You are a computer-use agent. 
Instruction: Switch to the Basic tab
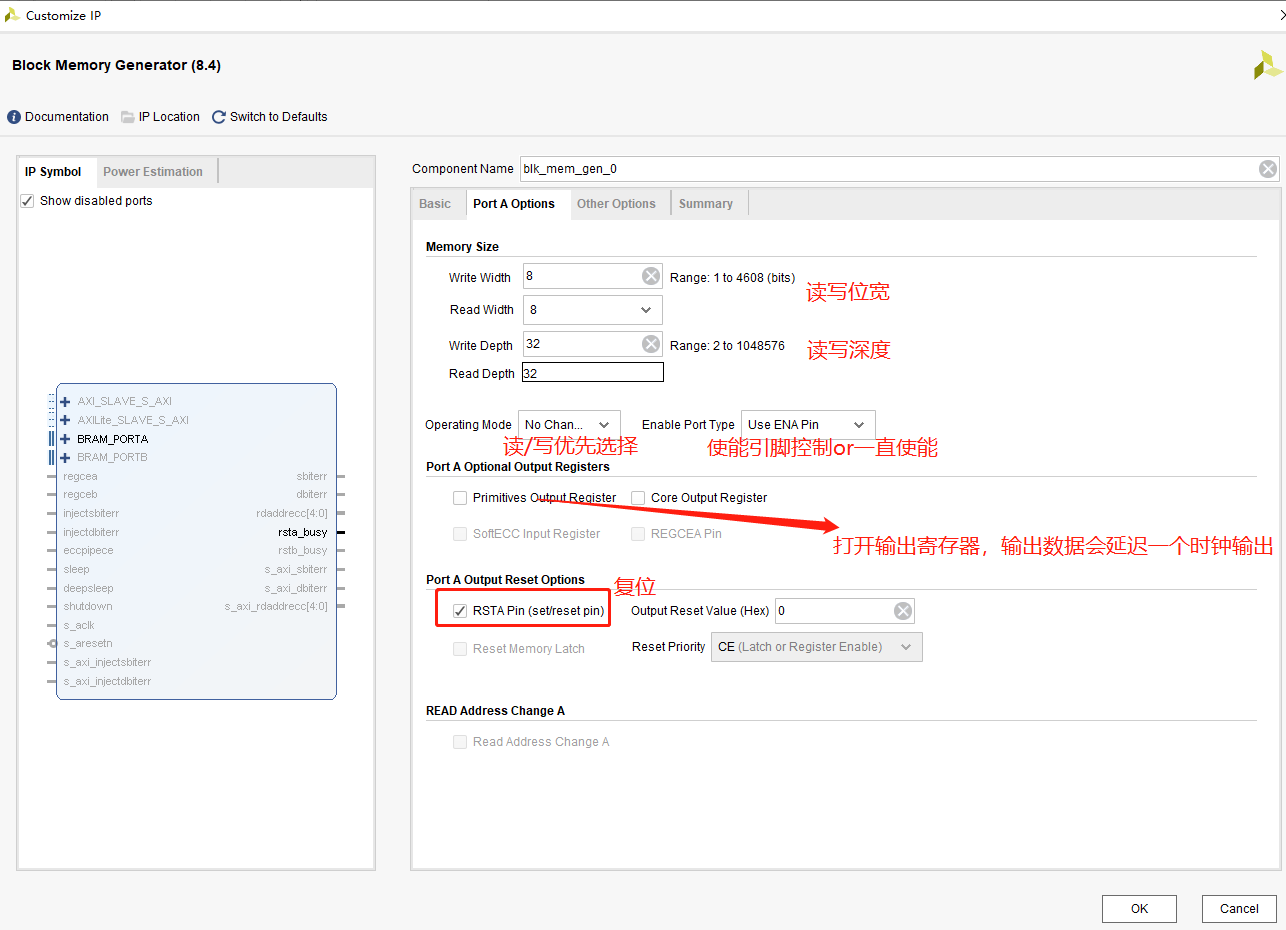pyautogui.click(x=437, y=203)
